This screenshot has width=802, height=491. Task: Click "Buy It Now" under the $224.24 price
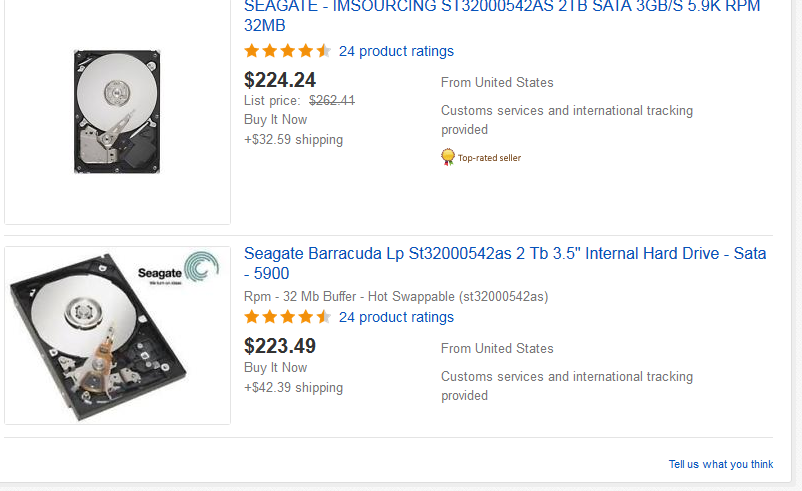pos(276,120)
